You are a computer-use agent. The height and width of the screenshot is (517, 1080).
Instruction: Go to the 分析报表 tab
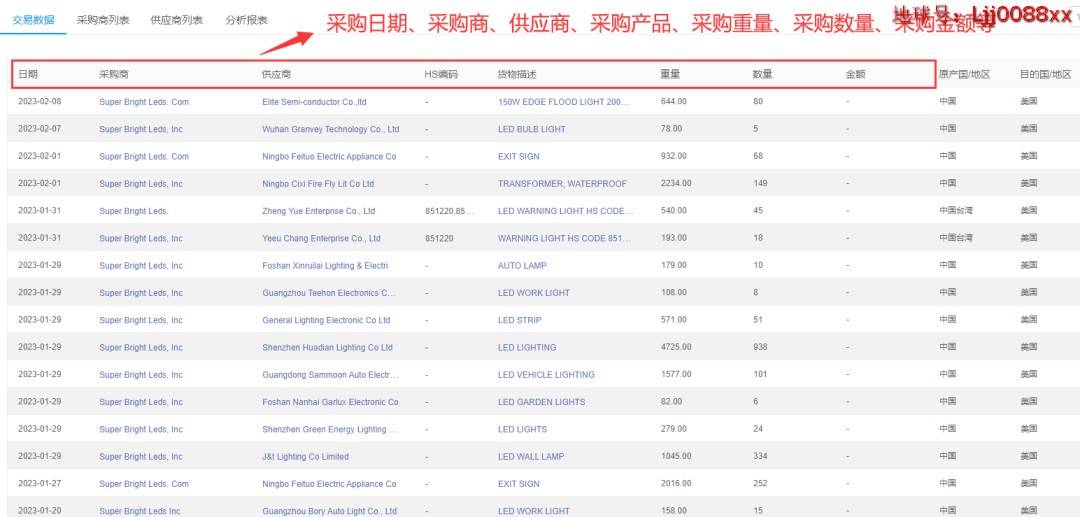click(x=246, y=20)
